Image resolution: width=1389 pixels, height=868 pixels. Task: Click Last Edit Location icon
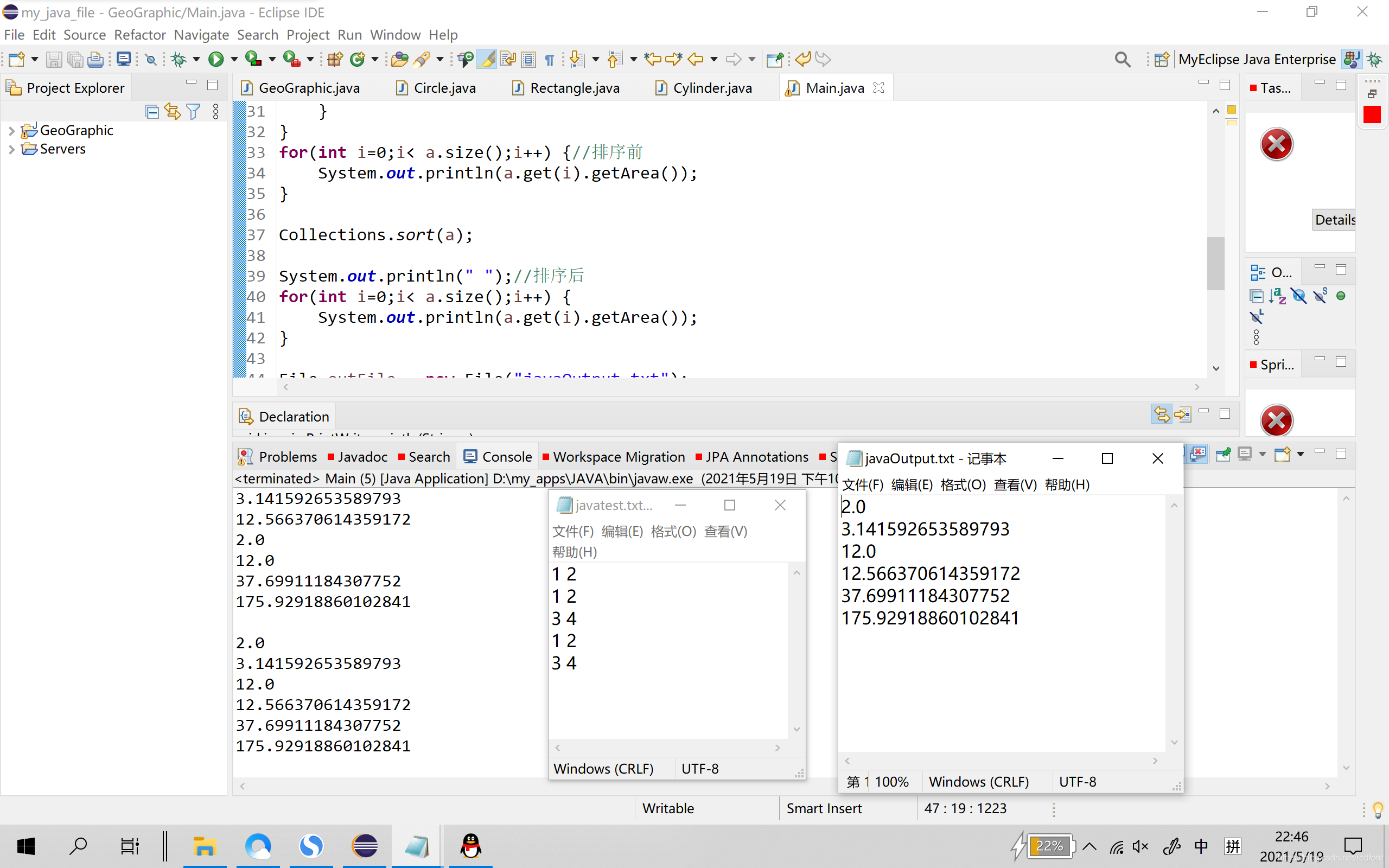pyautogui.click(x=653, y=59)
